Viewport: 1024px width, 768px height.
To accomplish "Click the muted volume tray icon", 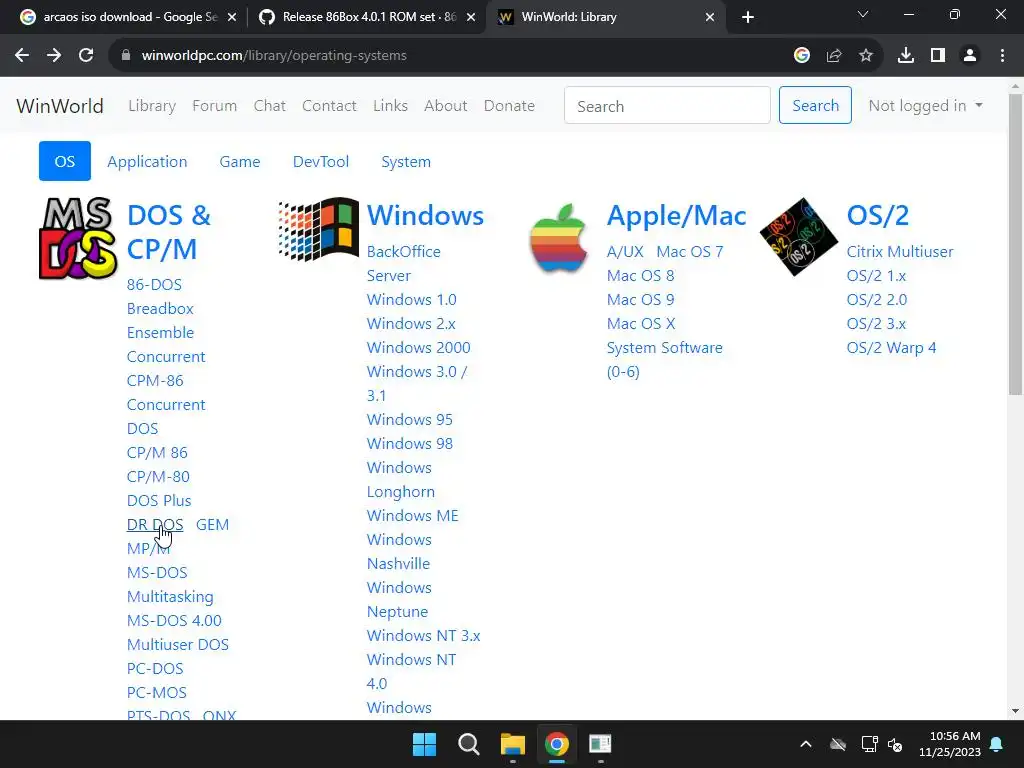I will coord(895,744).
